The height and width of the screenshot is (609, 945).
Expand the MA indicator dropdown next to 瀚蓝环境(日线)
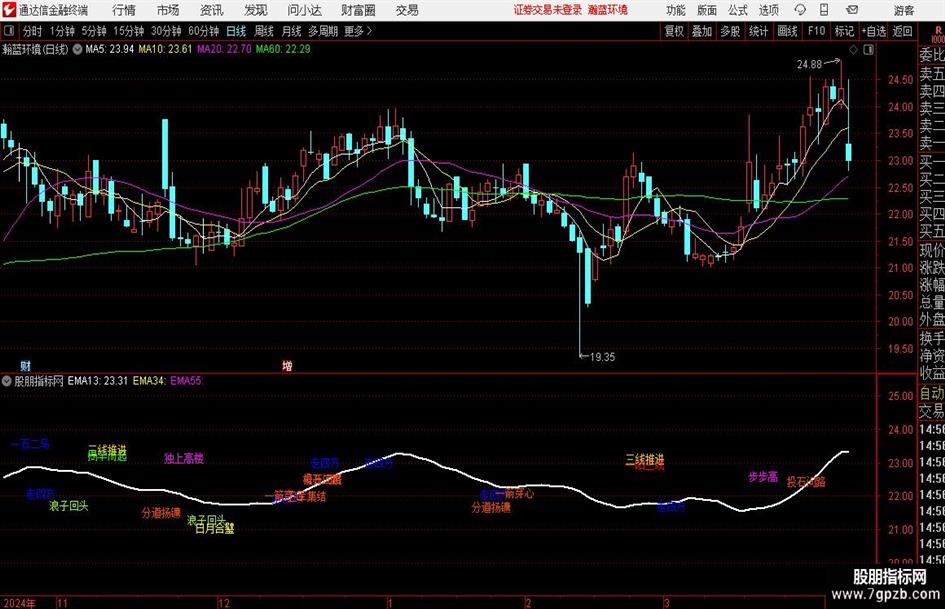(77, 49)
